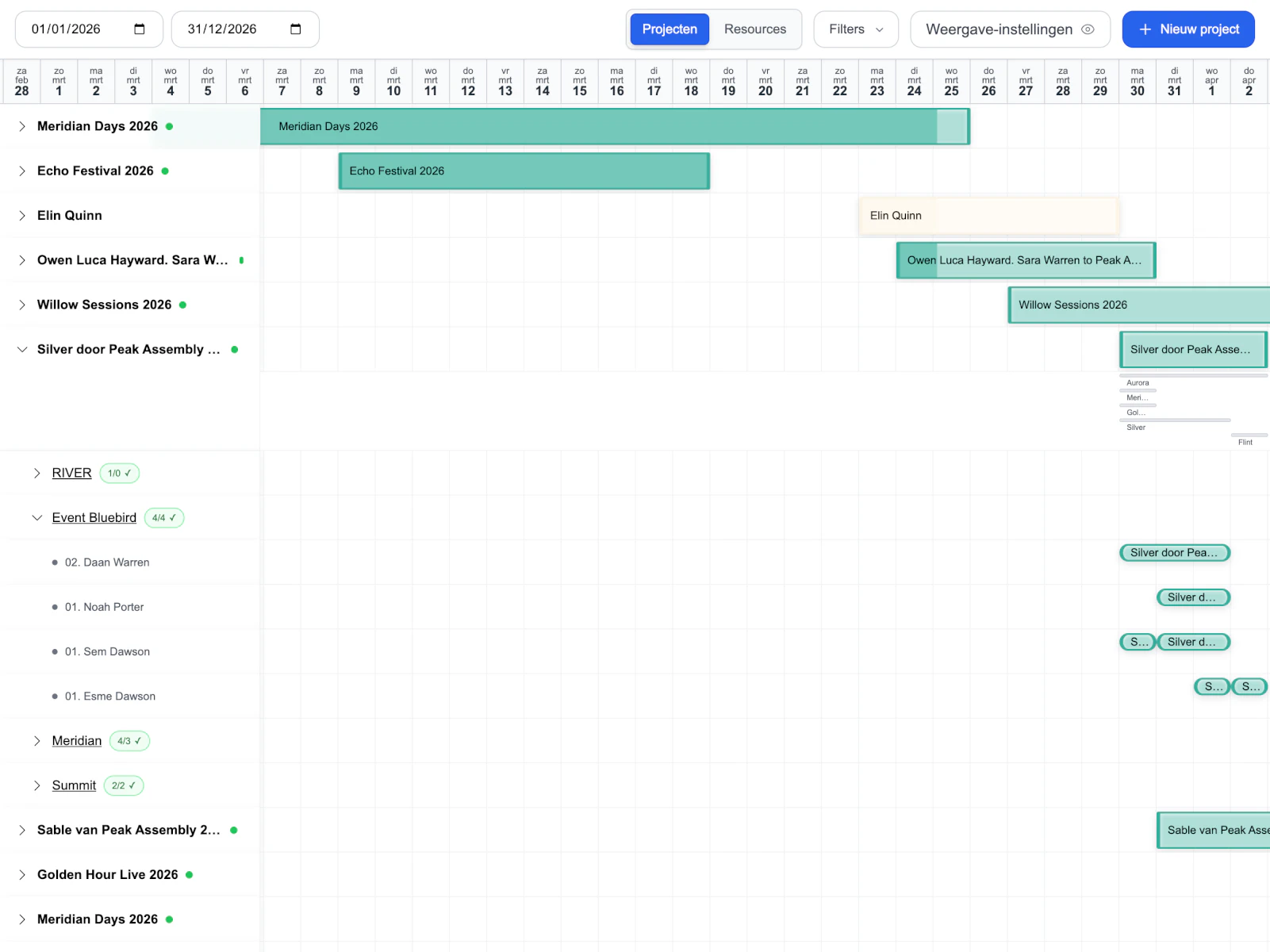The image size is (1270, 952).
Task: Expand the Elin Quinn project row
Action: [x=22, y=216]
